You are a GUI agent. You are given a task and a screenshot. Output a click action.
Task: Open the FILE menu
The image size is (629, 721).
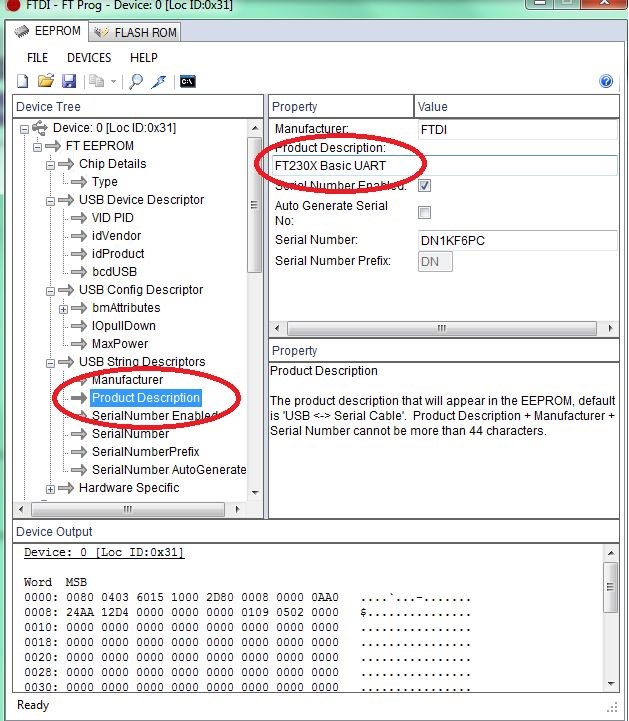[37, 57]
